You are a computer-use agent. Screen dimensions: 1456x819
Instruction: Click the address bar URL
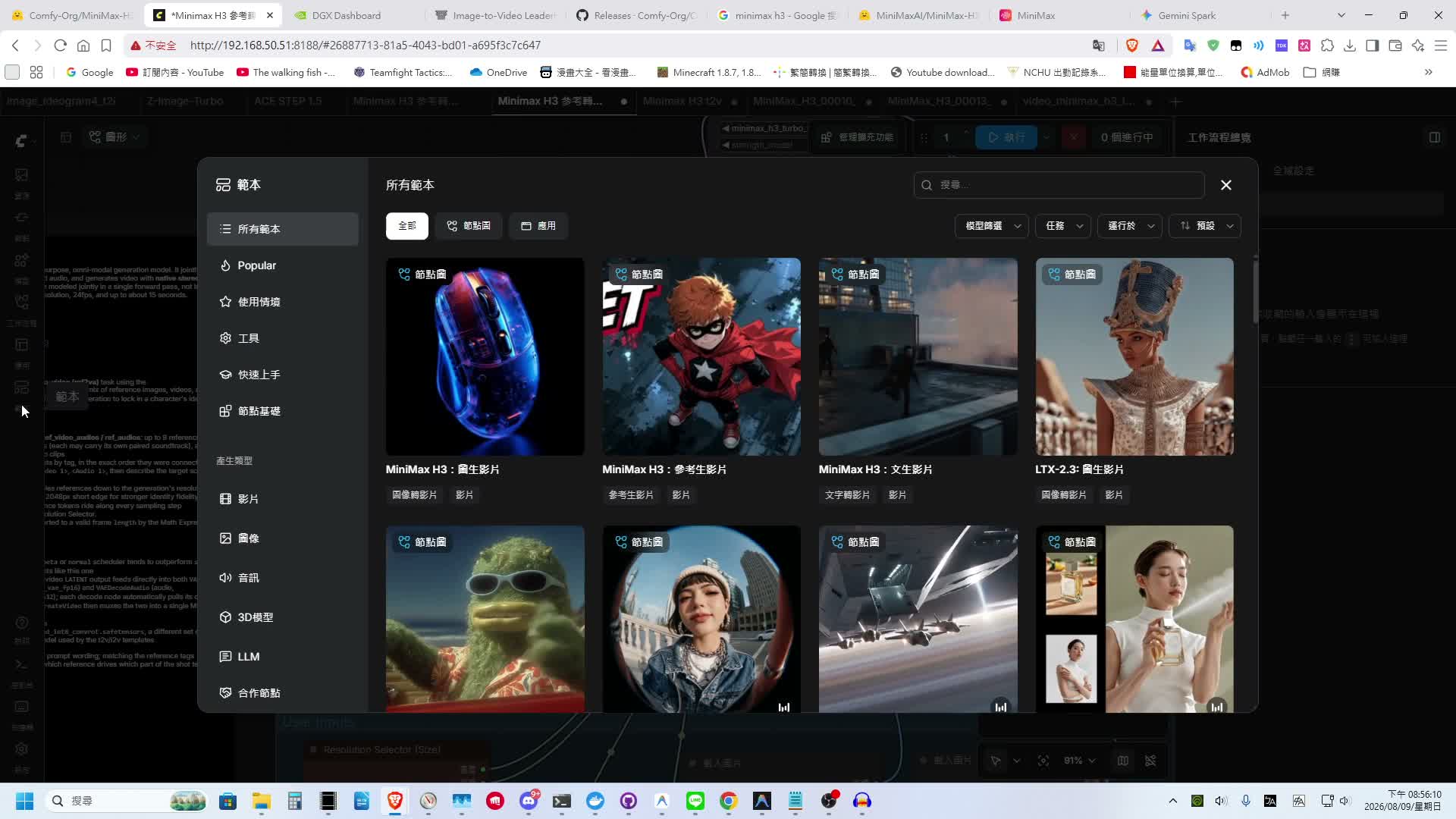(x=366, y=45)
